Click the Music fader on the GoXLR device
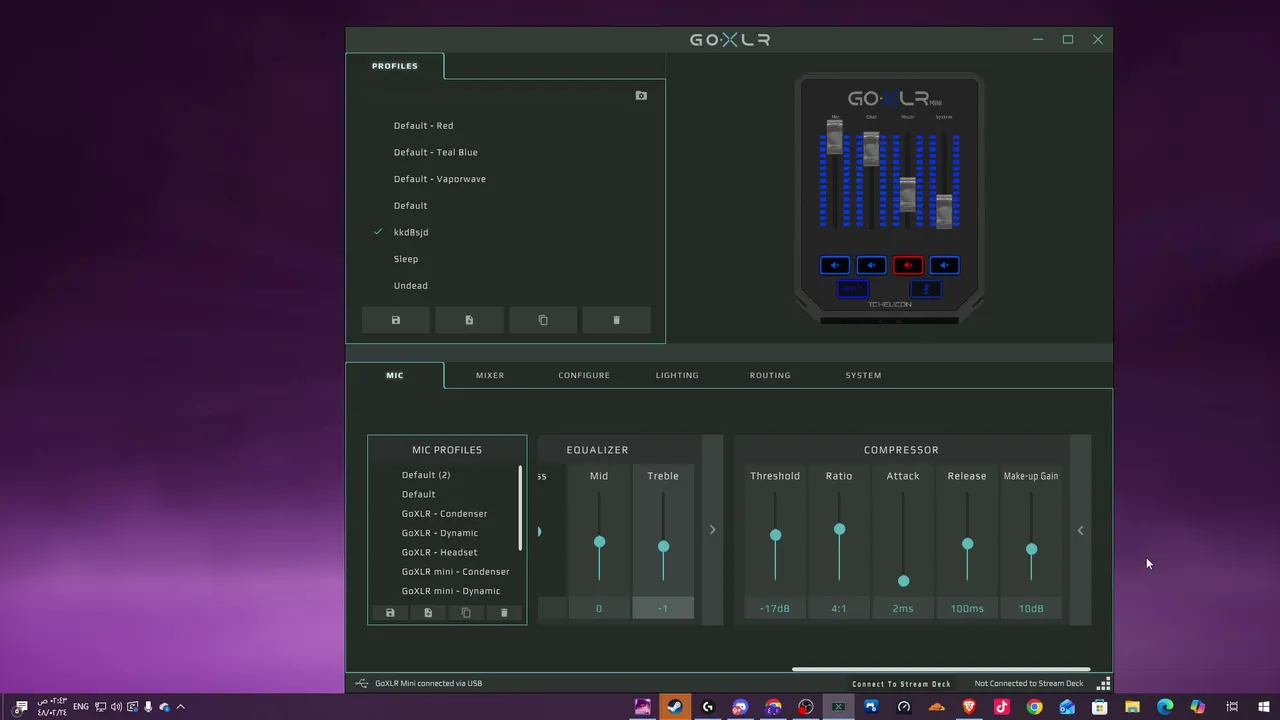Viewport: 1280px width, 720px height. pyautogui.click(x=908, y=194)
